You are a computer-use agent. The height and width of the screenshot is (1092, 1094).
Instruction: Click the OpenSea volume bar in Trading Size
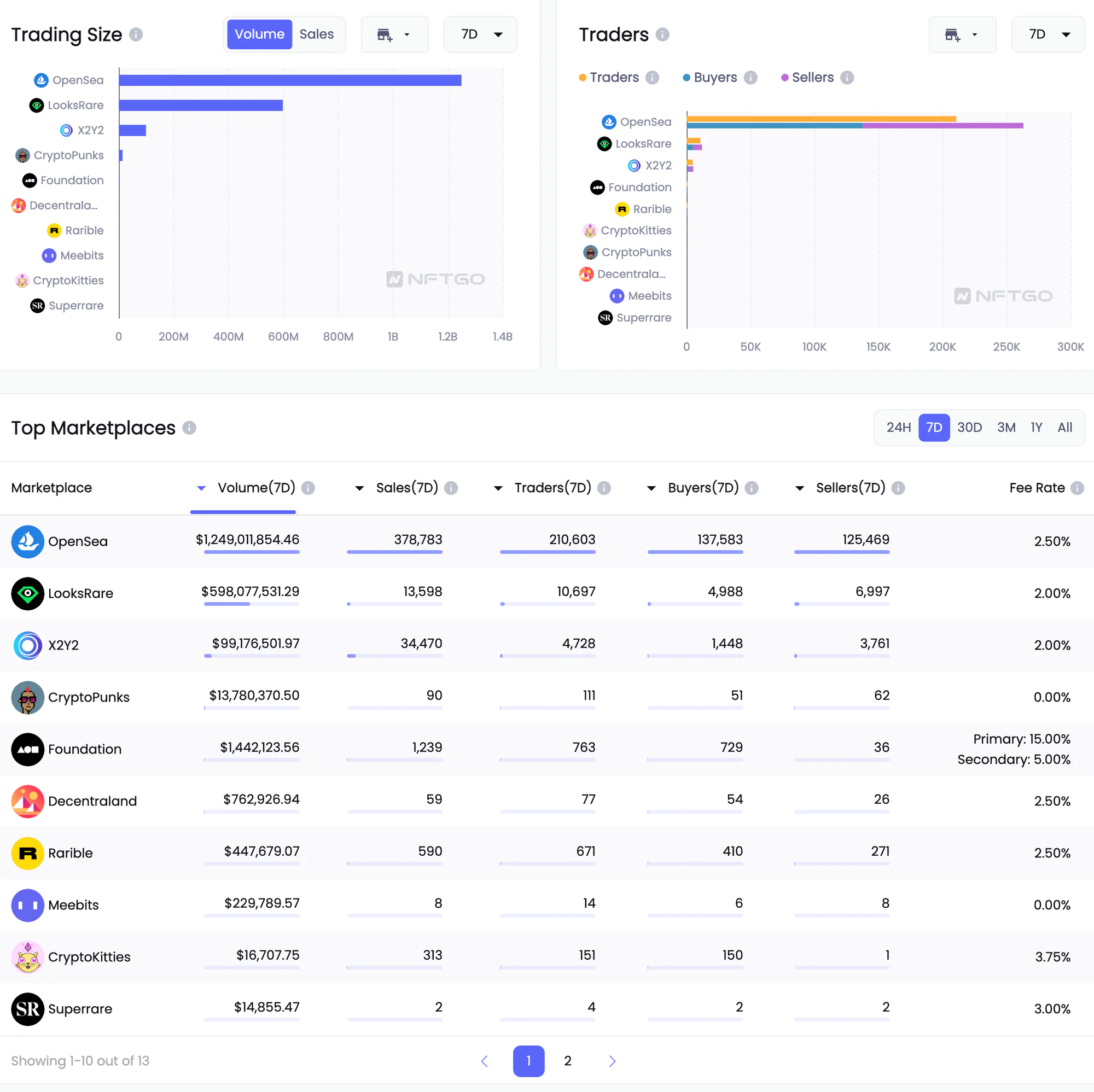[x=290, y=80]
